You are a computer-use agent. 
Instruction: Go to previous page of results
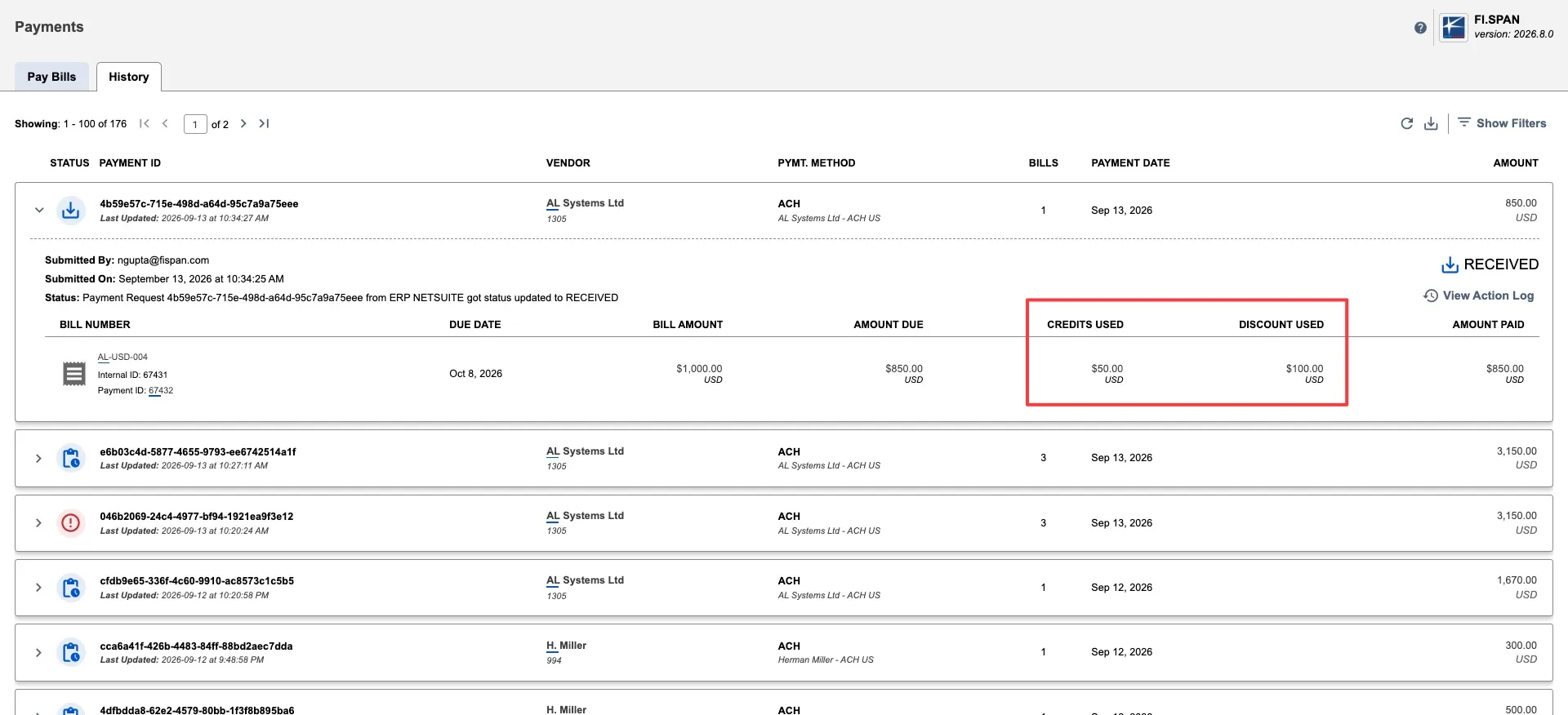165,123
